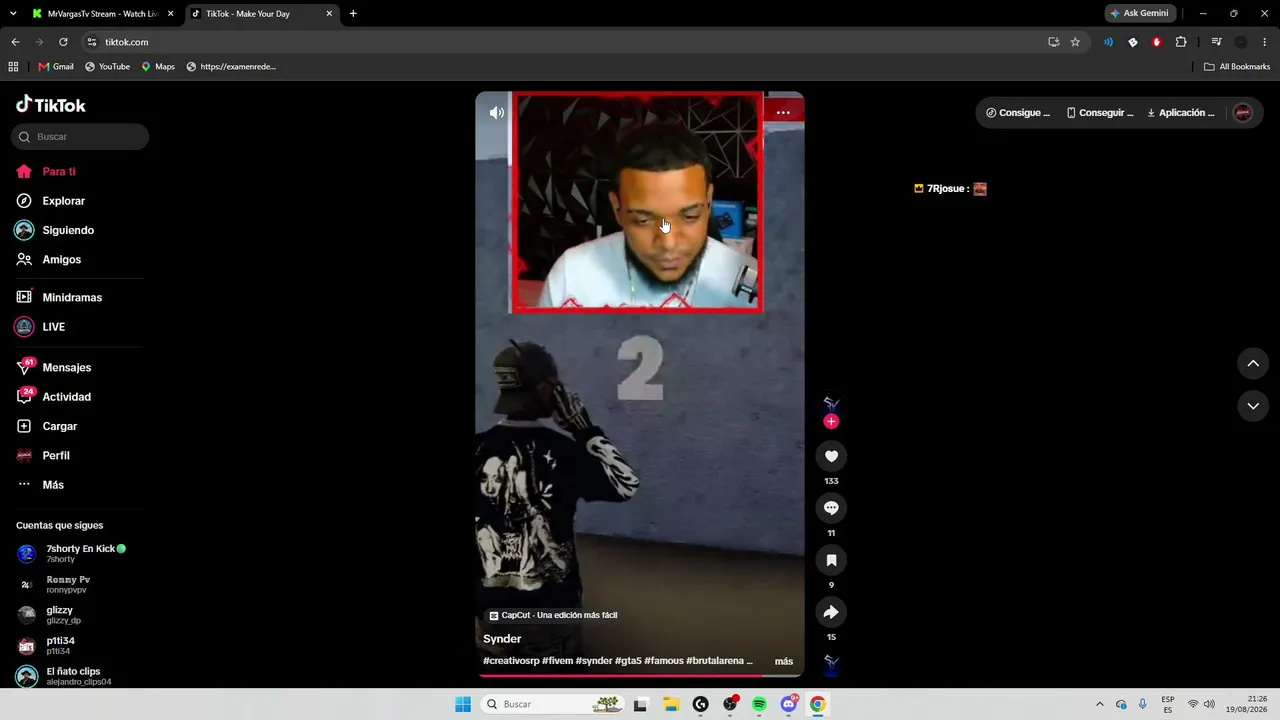The height and width of the screenshot is (720, 1280).
Task: Bookmark this page with the star icon
Action: pos(1075,42)
